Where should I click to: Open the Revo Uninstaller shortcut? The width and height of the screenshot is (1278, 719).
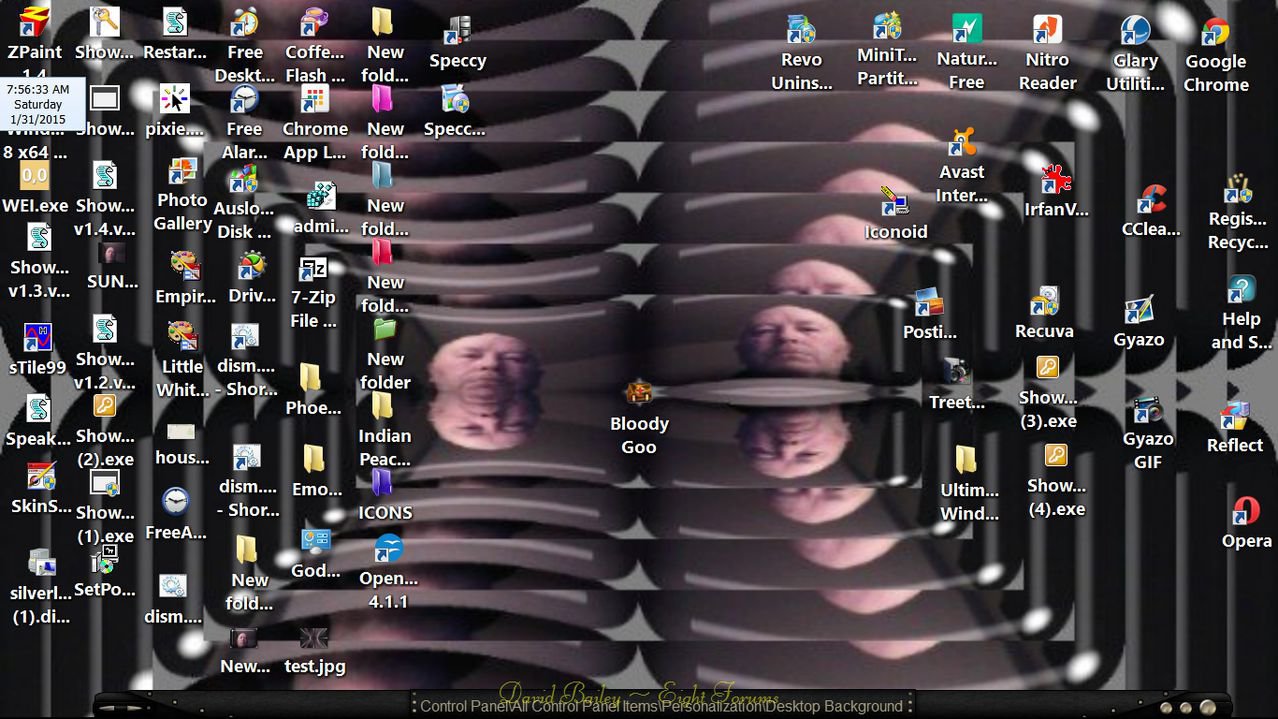pos(800,31)
